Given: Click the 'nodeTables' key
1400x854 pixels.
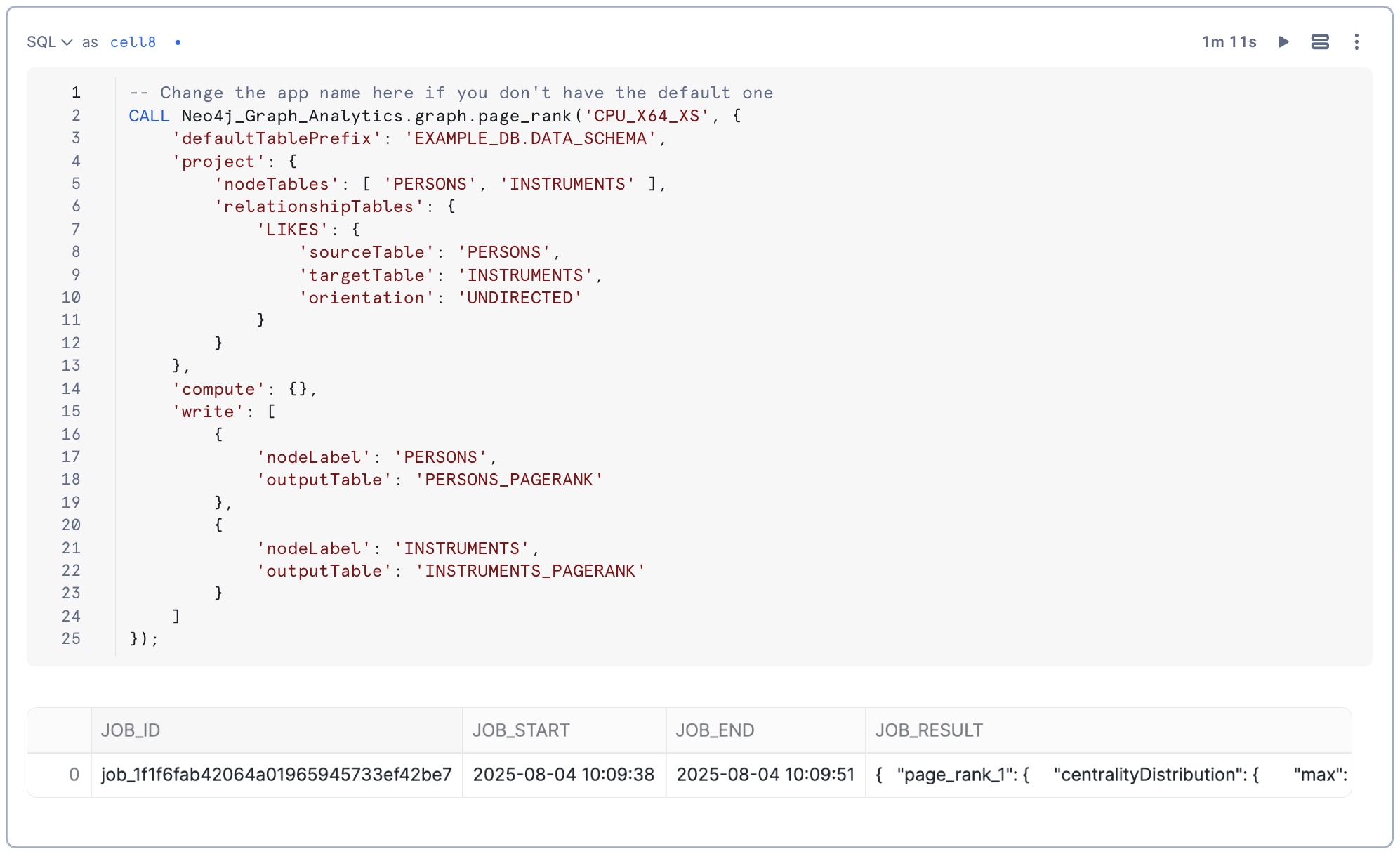Looking at the screenshot, I should click(277, 184).
